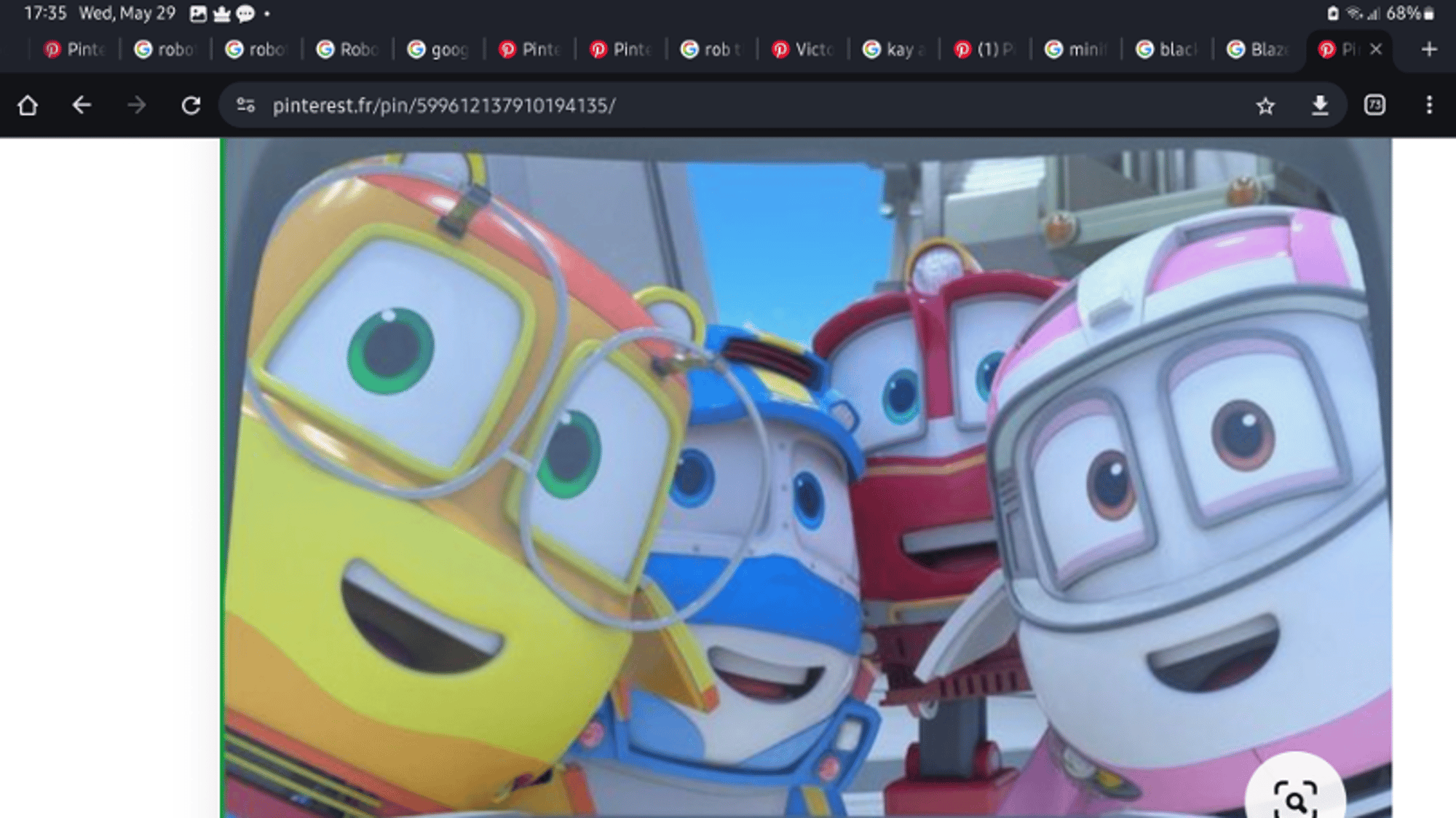The width and height of the screenshot is (1456, 818).
Task: Open the tab switcher counter
Action: click(x=1374, y=106)
